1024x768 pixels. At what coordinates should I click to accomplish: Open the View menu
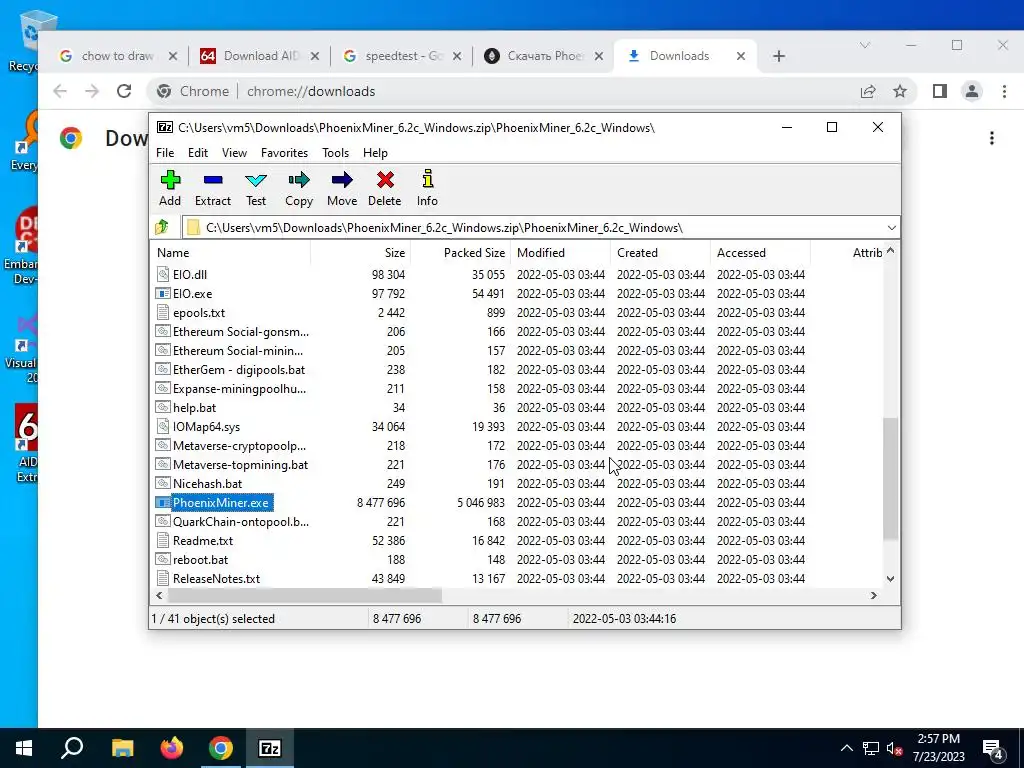coord(234,153)
